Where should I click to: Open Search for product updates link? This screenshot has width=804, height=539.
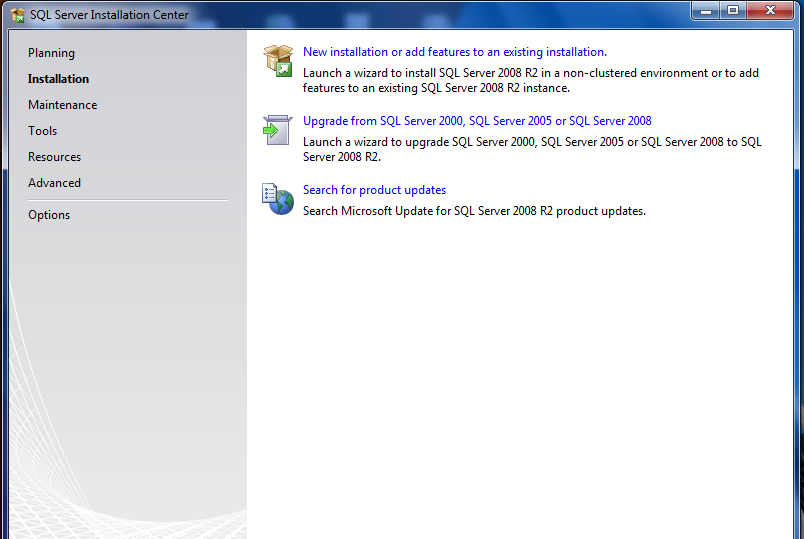coord(374,190)
